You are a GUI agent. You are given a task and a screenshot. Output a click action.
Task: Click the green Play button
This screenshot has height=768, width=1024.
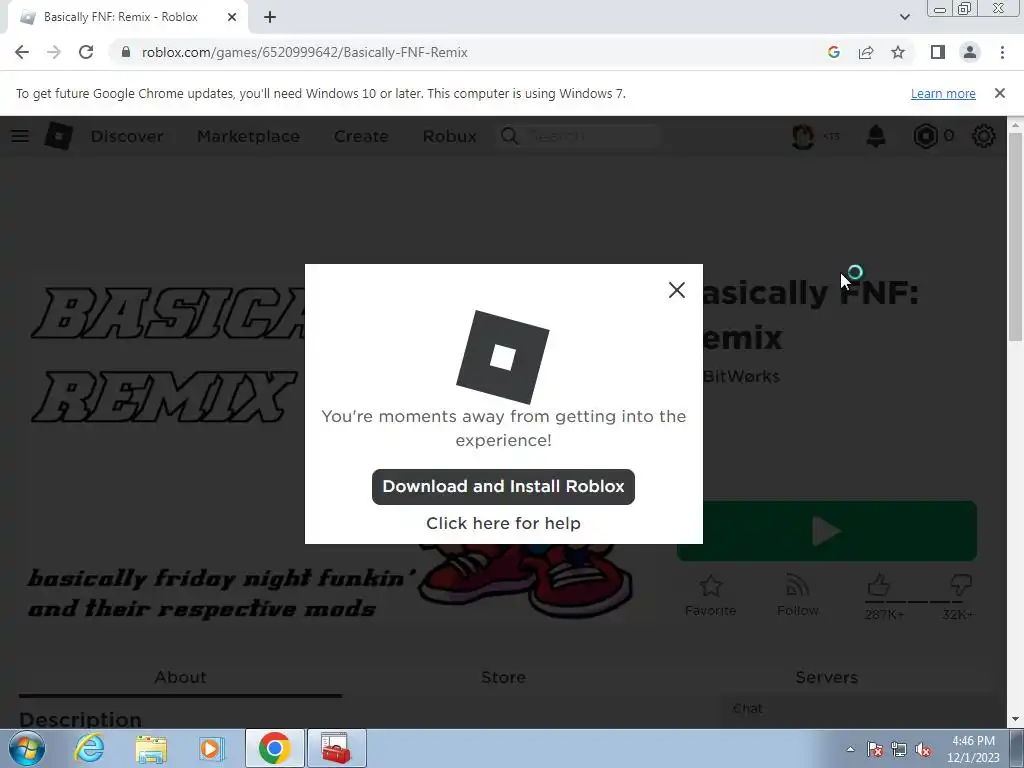point(827,531)
